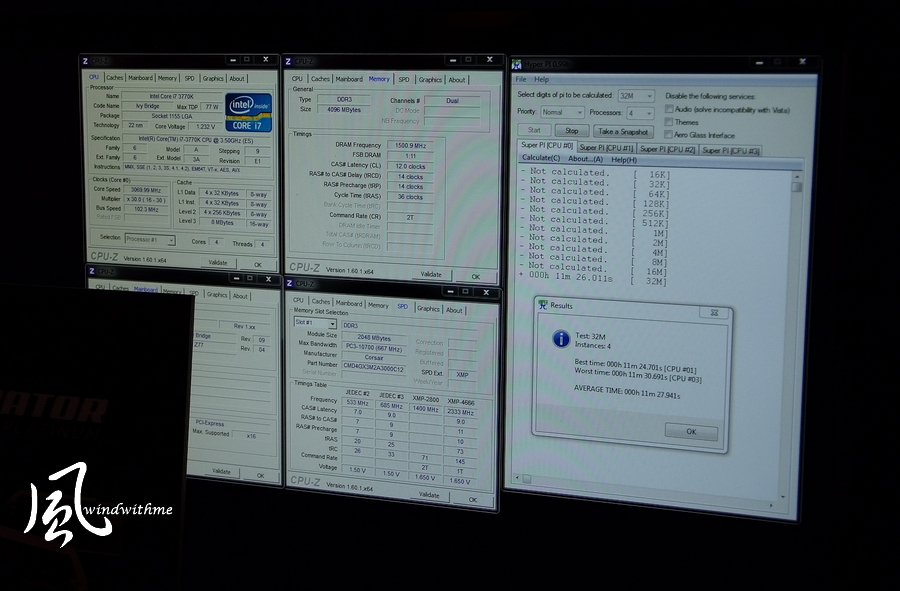Click OK in CPU-Z SPD window
The width and height of the screenshot is (900, 591).
[x=472, y=499]
